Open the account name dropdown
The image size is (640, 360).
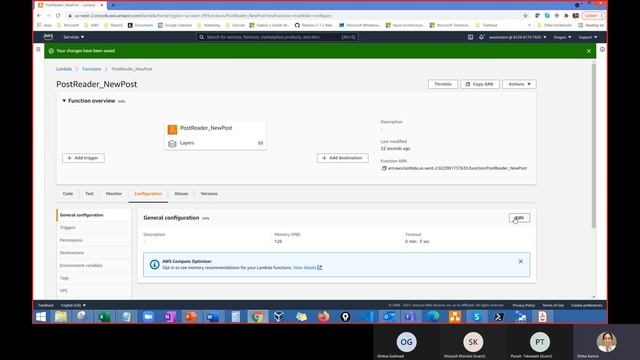[x=517, y=37]
